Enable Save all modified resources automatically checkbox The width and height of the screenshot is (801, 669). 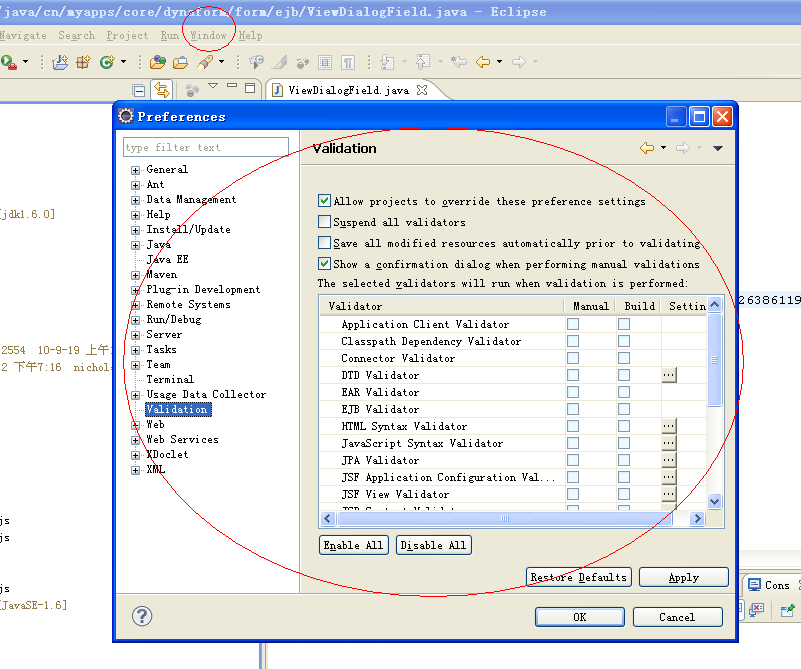[324, 242]
